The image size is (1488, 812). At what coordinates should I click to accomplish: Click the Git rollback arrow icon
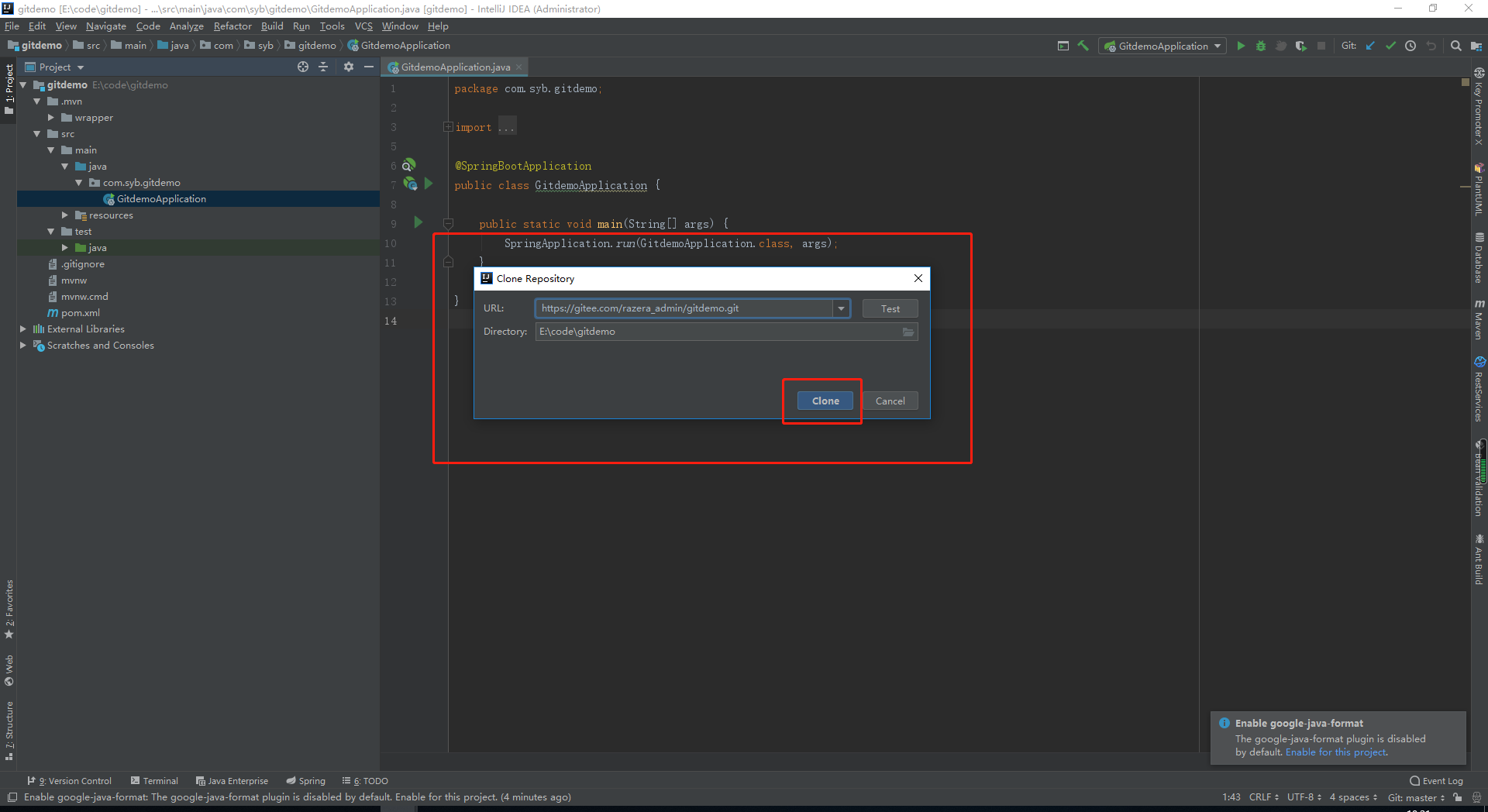(x=1431, y=46)
